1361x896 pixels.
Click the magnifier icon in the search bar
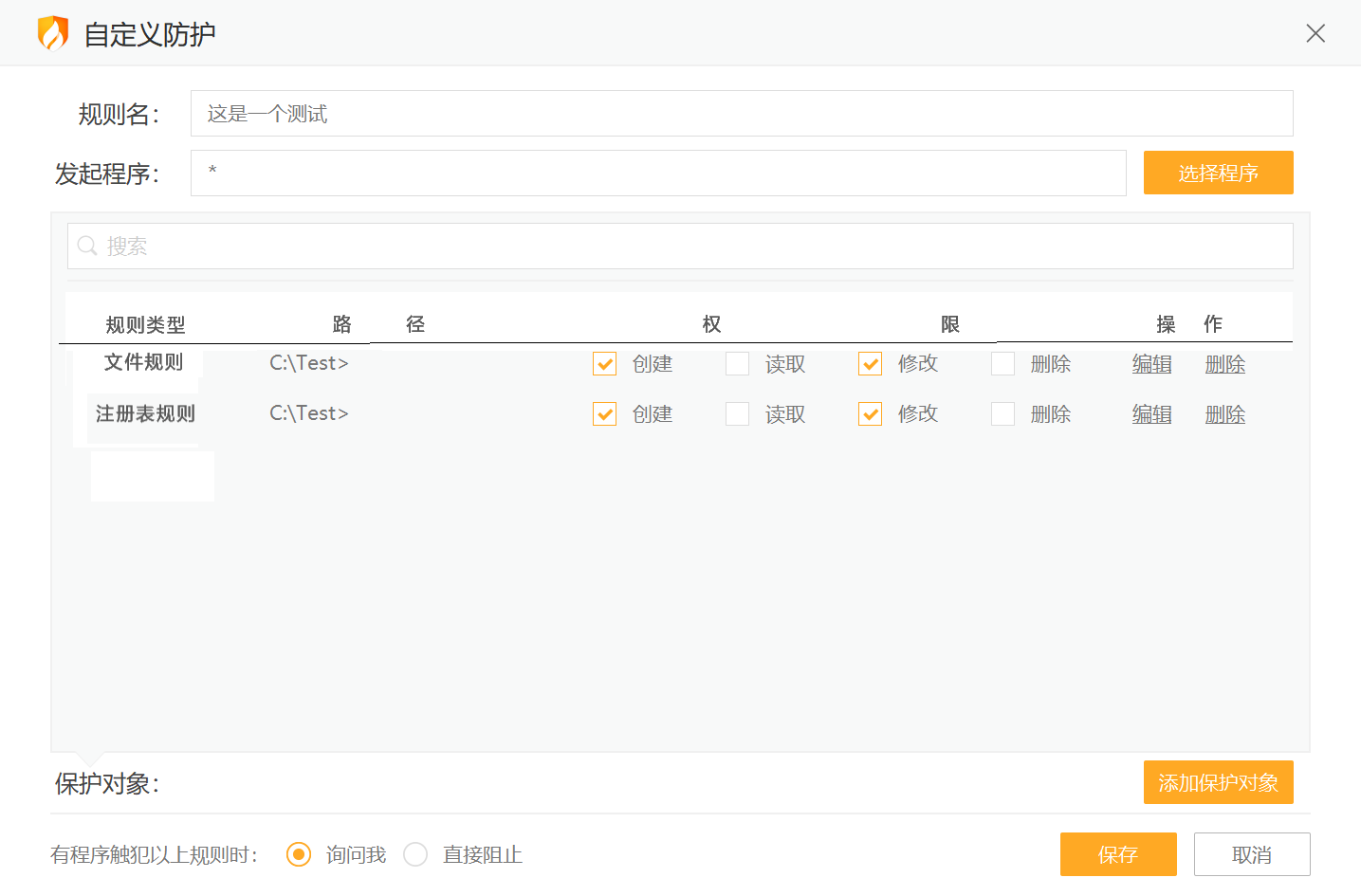(87, 246)
